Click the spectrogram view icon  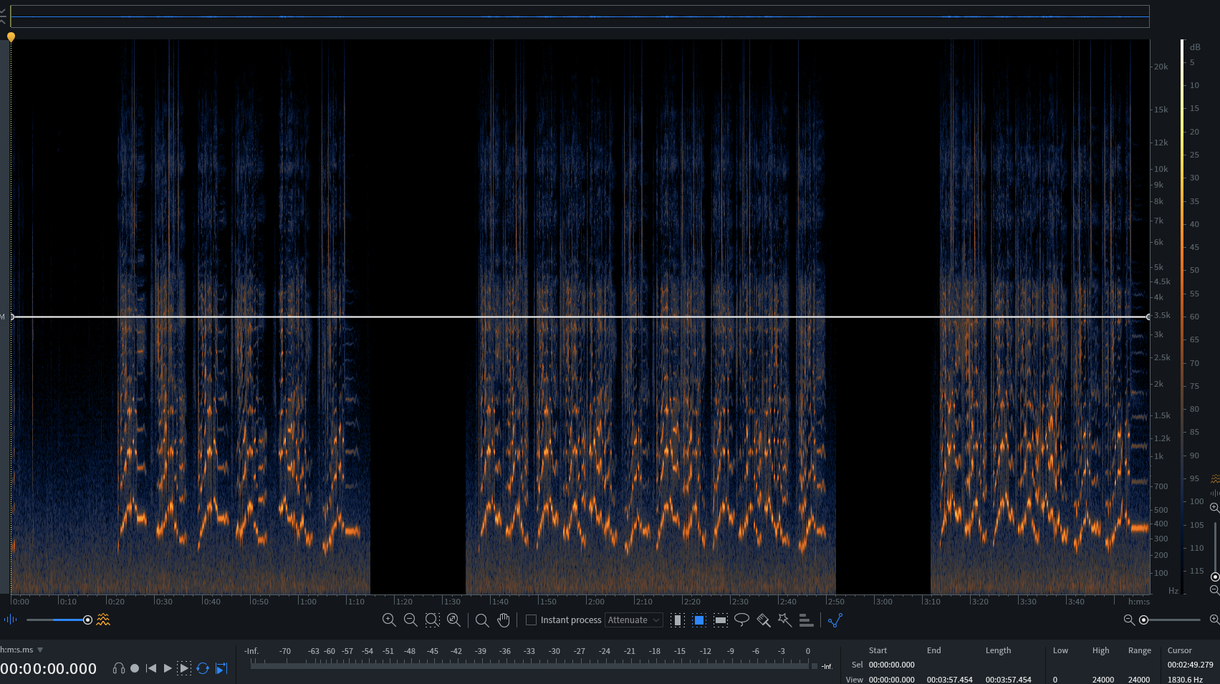click(x=103, y=620)
